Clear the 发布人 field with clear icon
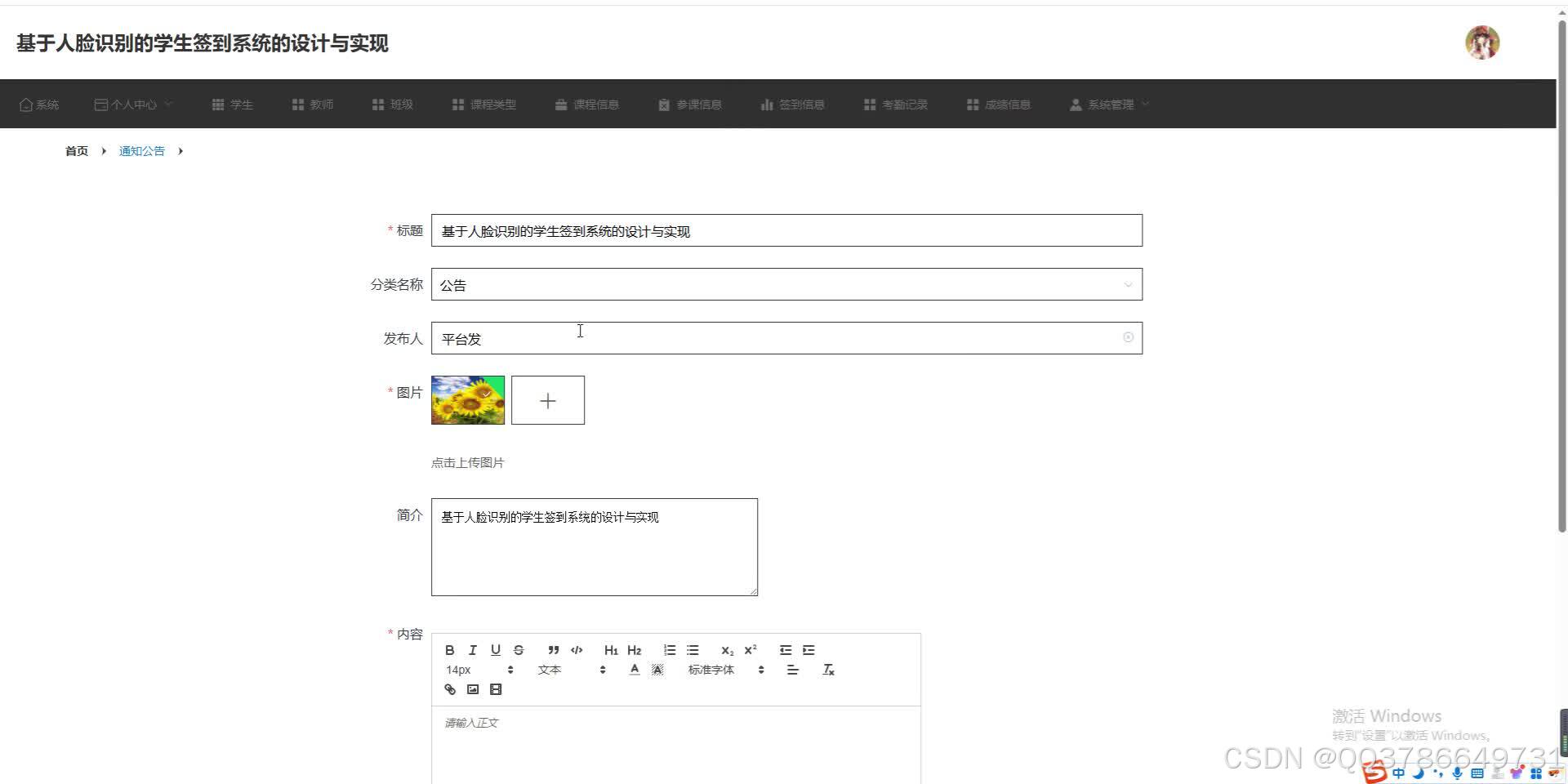 pos(1128,337)
